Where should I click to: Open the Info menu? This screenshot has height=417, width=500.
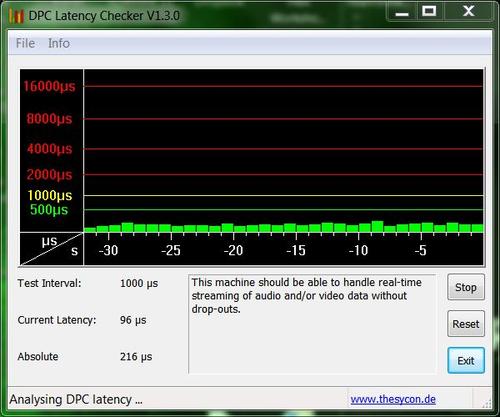click(59, 43)
